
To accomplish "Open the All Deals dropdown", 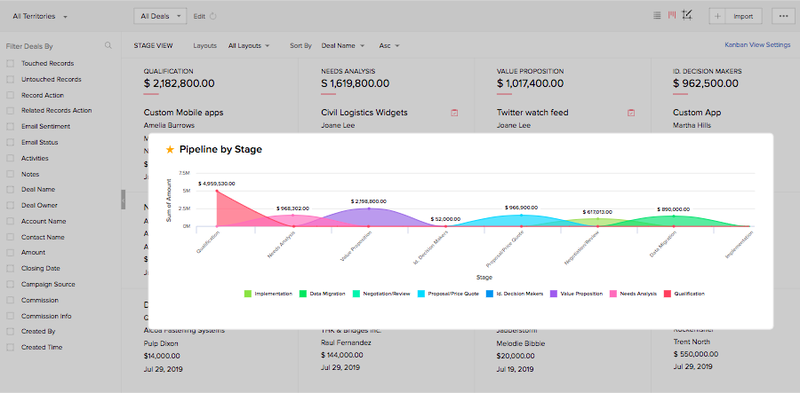I will [160, 16].
